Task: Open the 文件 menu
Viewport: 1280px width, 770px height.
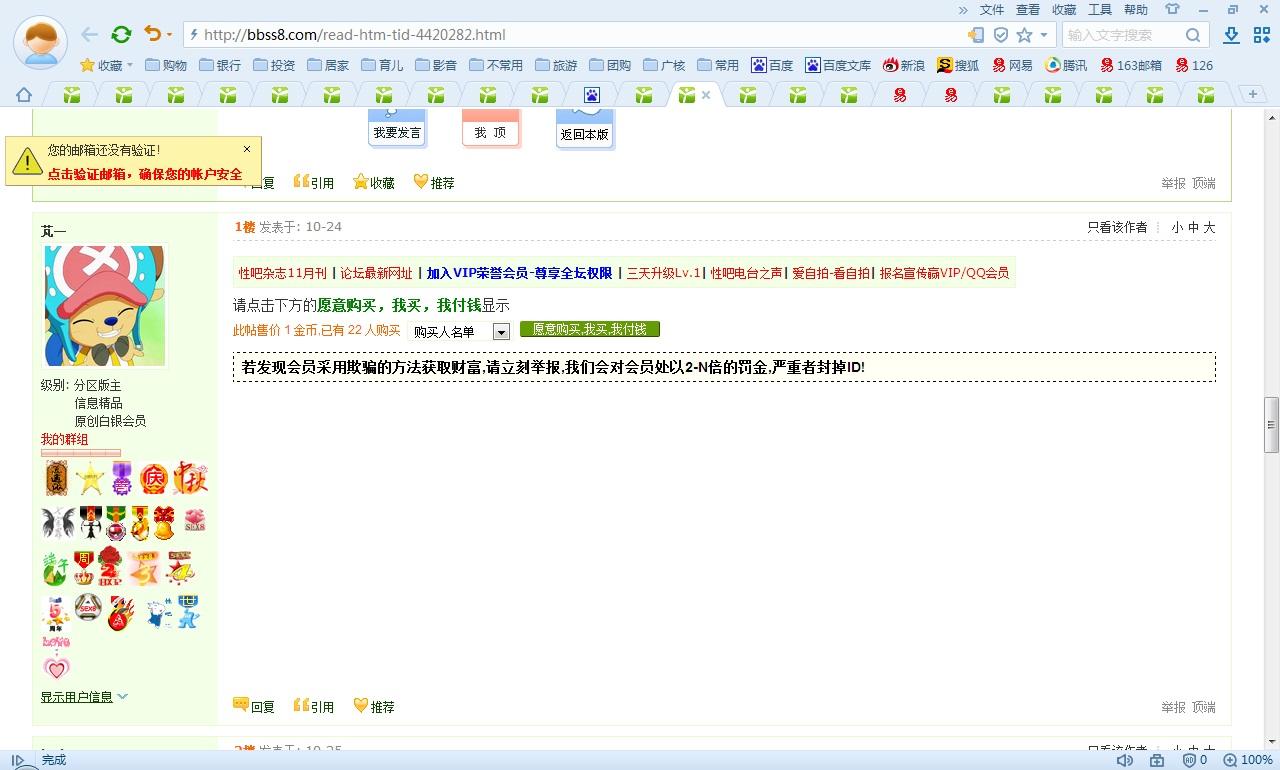Action: [992, 10]
